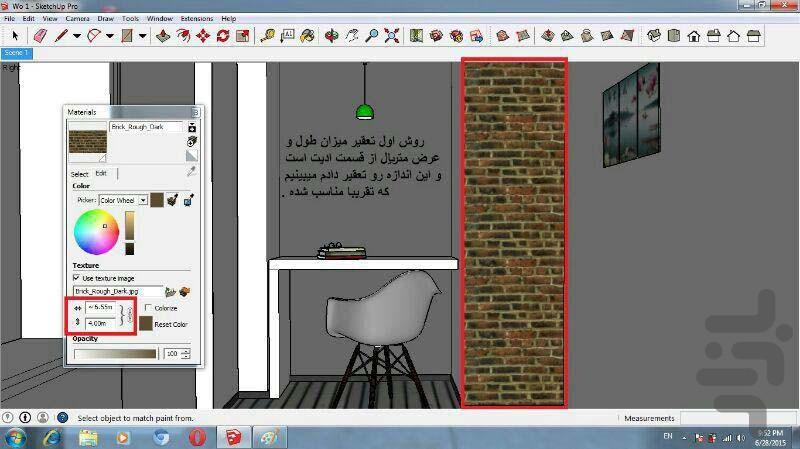The height and width of the screenshot is (449, 800).
Task: Open the 3D Warehouse icon
Action: click(x=436, y=36)
